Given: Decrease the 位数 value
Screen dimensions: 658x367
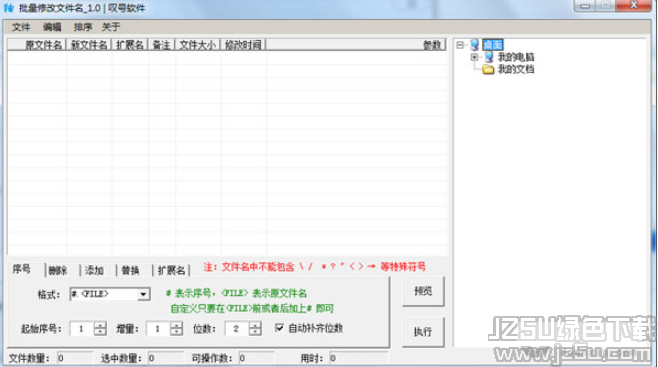Looking at the screenshot, I should [255, 332].
